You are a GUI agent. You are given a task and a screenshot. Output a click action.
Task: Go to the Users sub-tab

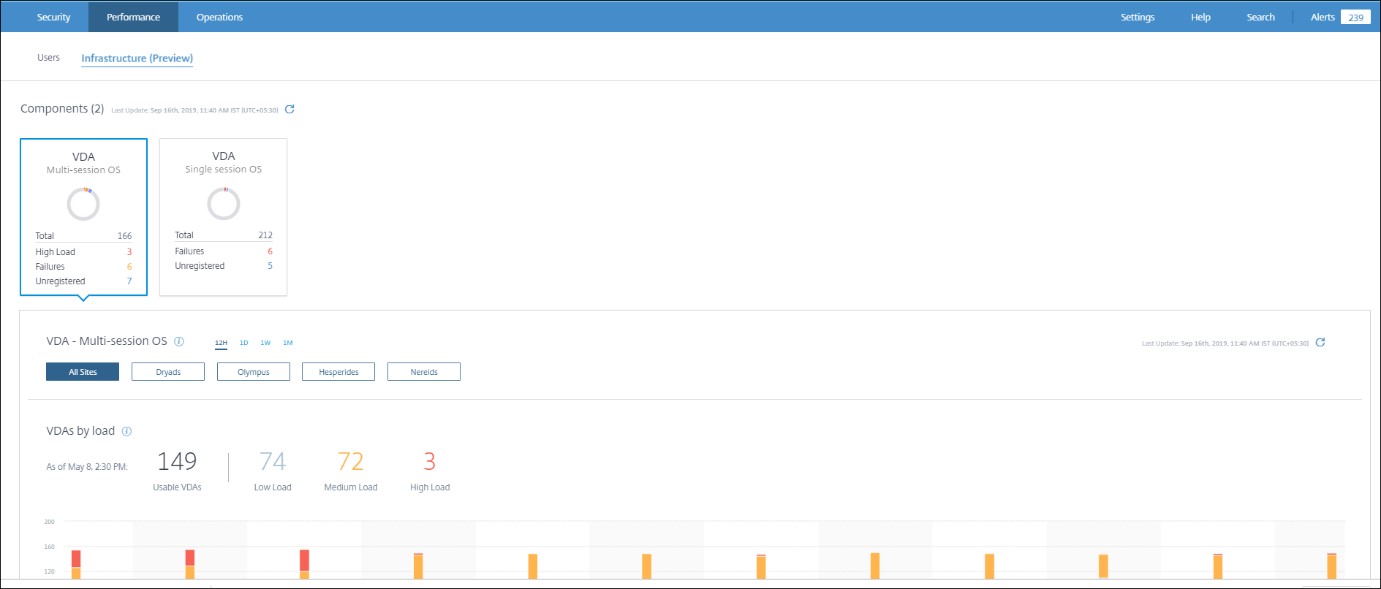click(49, 58)
